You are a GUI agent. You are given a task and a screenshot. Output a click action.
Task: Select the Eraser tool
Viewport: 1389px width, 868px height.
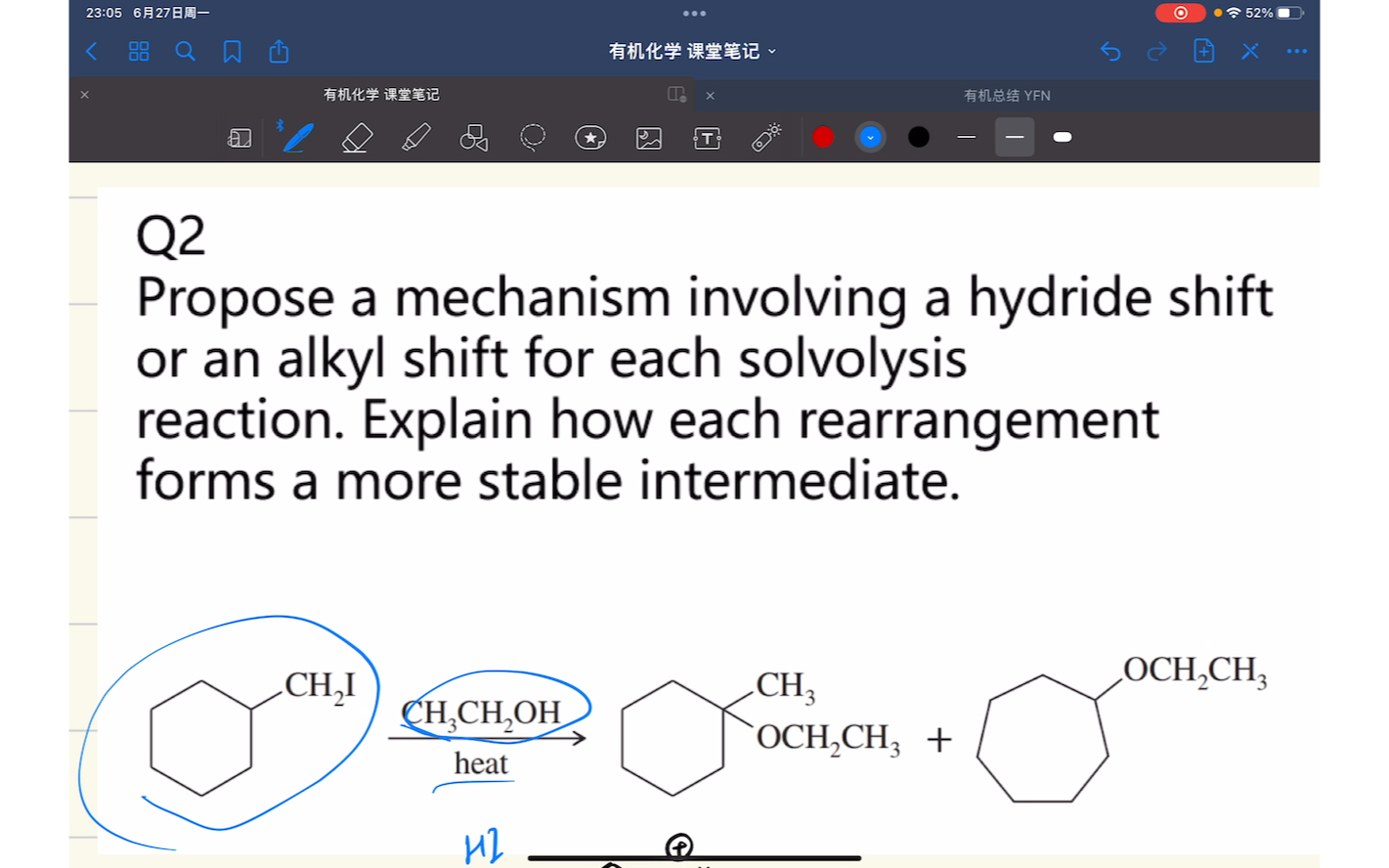pos(357,138)
